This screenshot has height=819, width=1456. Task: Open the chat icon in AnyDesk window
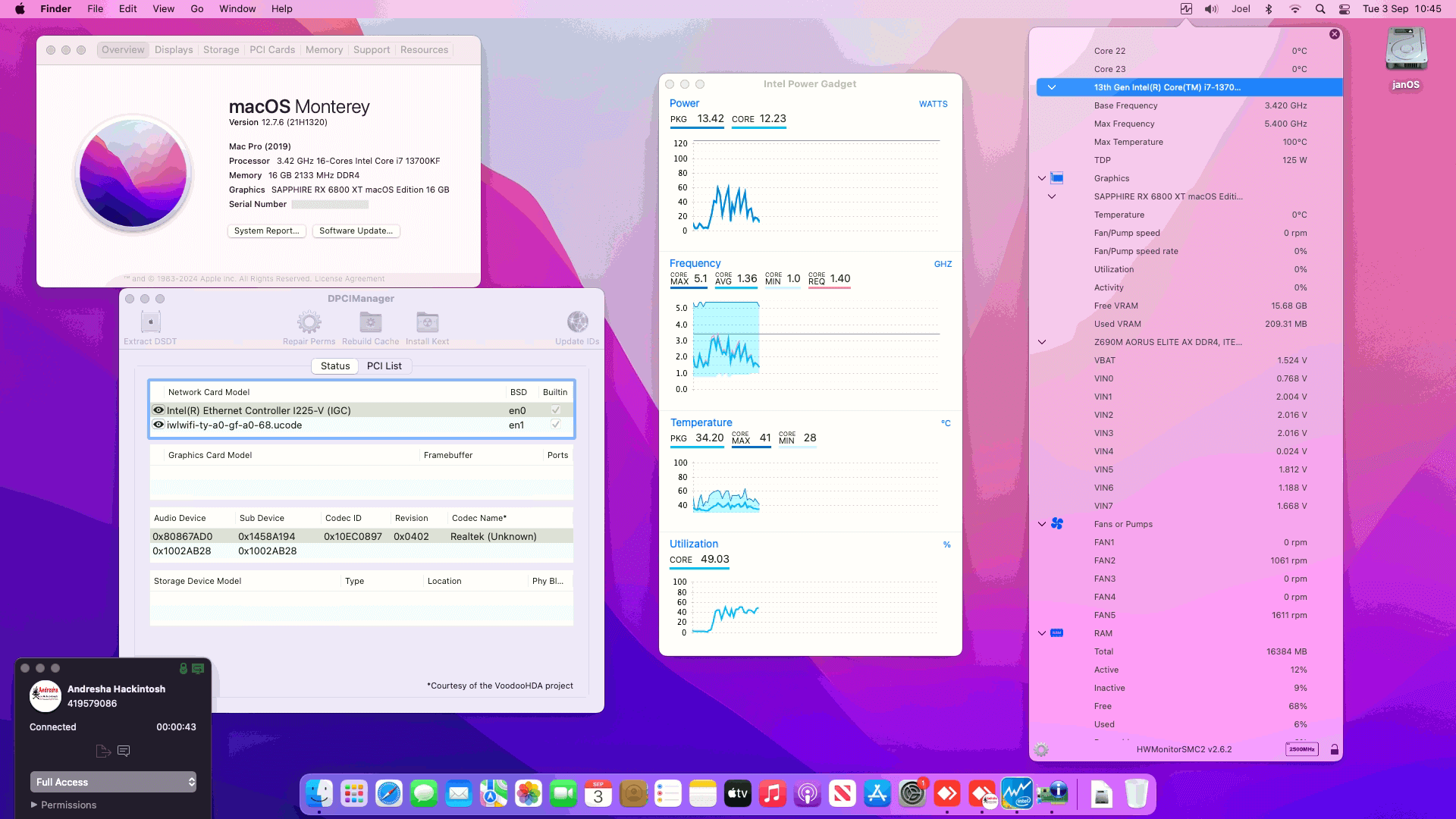tap(124, 750)
